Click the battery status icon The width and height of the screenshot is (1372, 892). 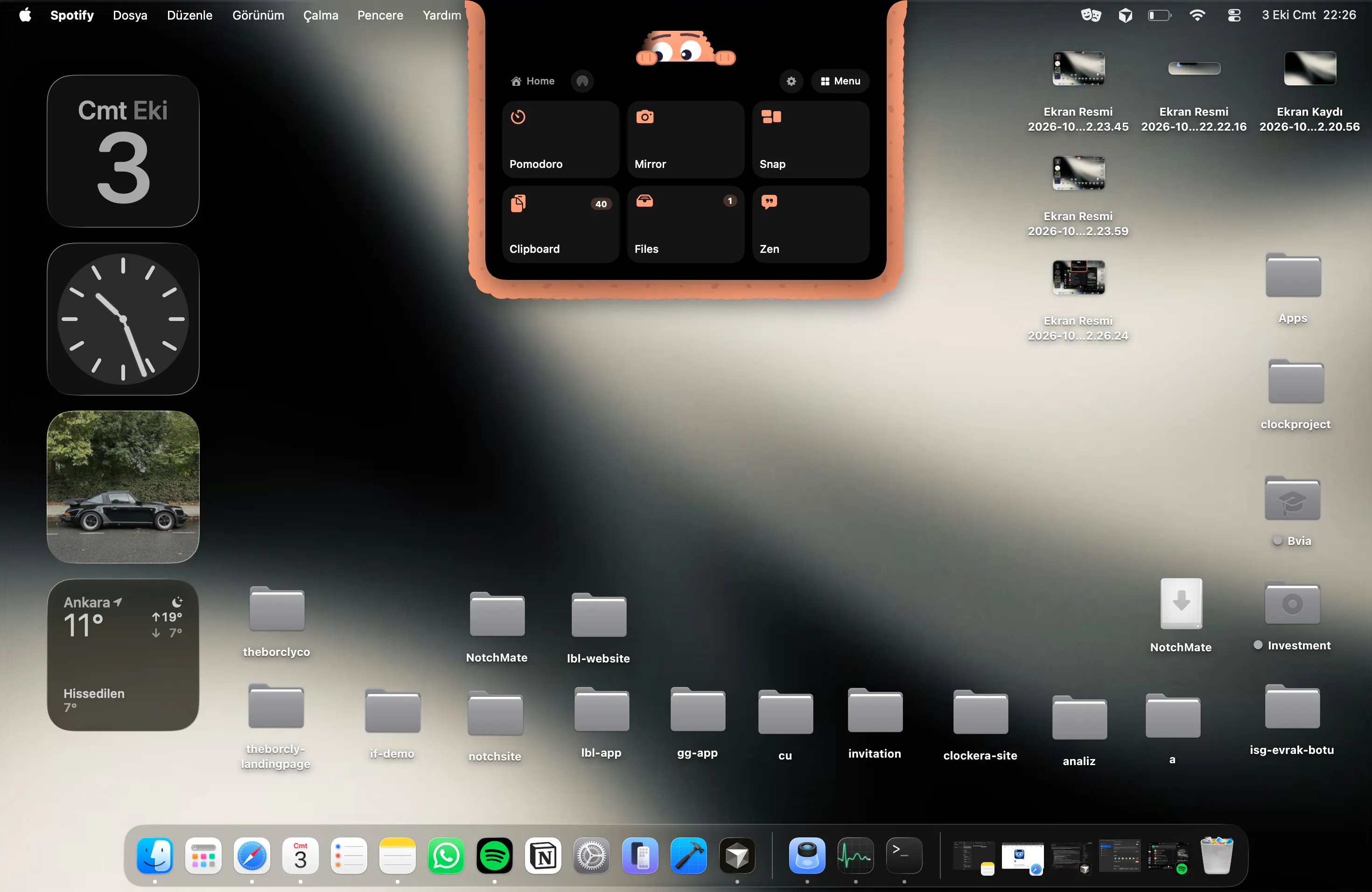(x=1159, y=15)
